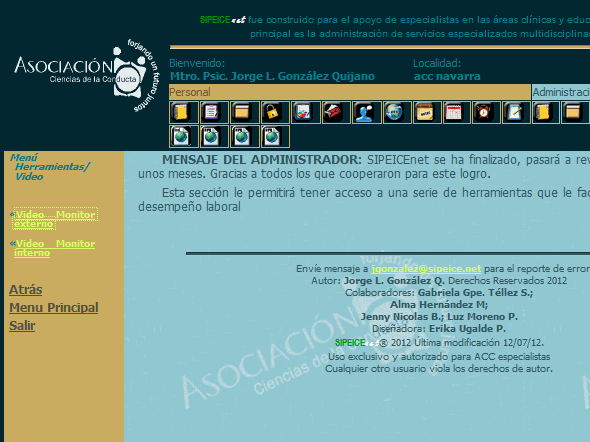The height and width of the screenshot is (442, 590).
Task: Go back with Atrás link
Action: 26,290
